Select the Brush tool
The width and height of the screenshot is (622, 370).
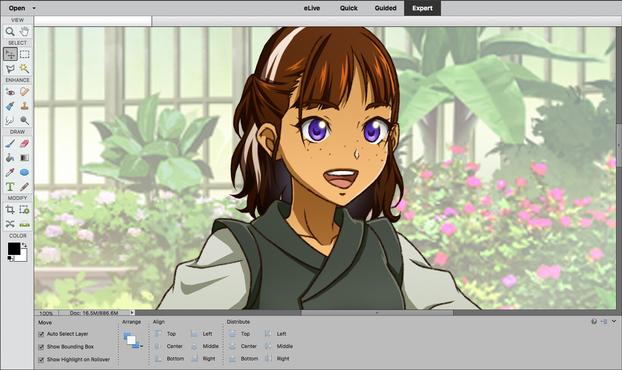(10, 143)
